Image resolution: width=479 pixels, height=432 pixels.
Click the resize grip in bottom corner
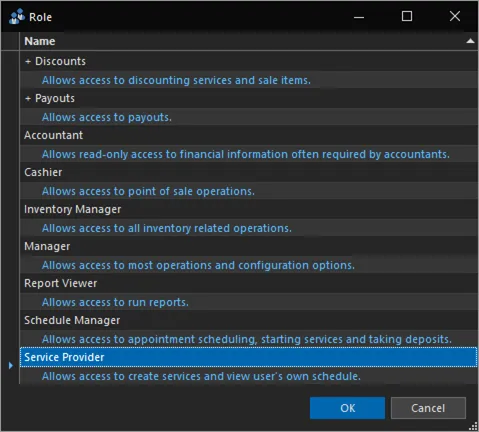[473, 426]
